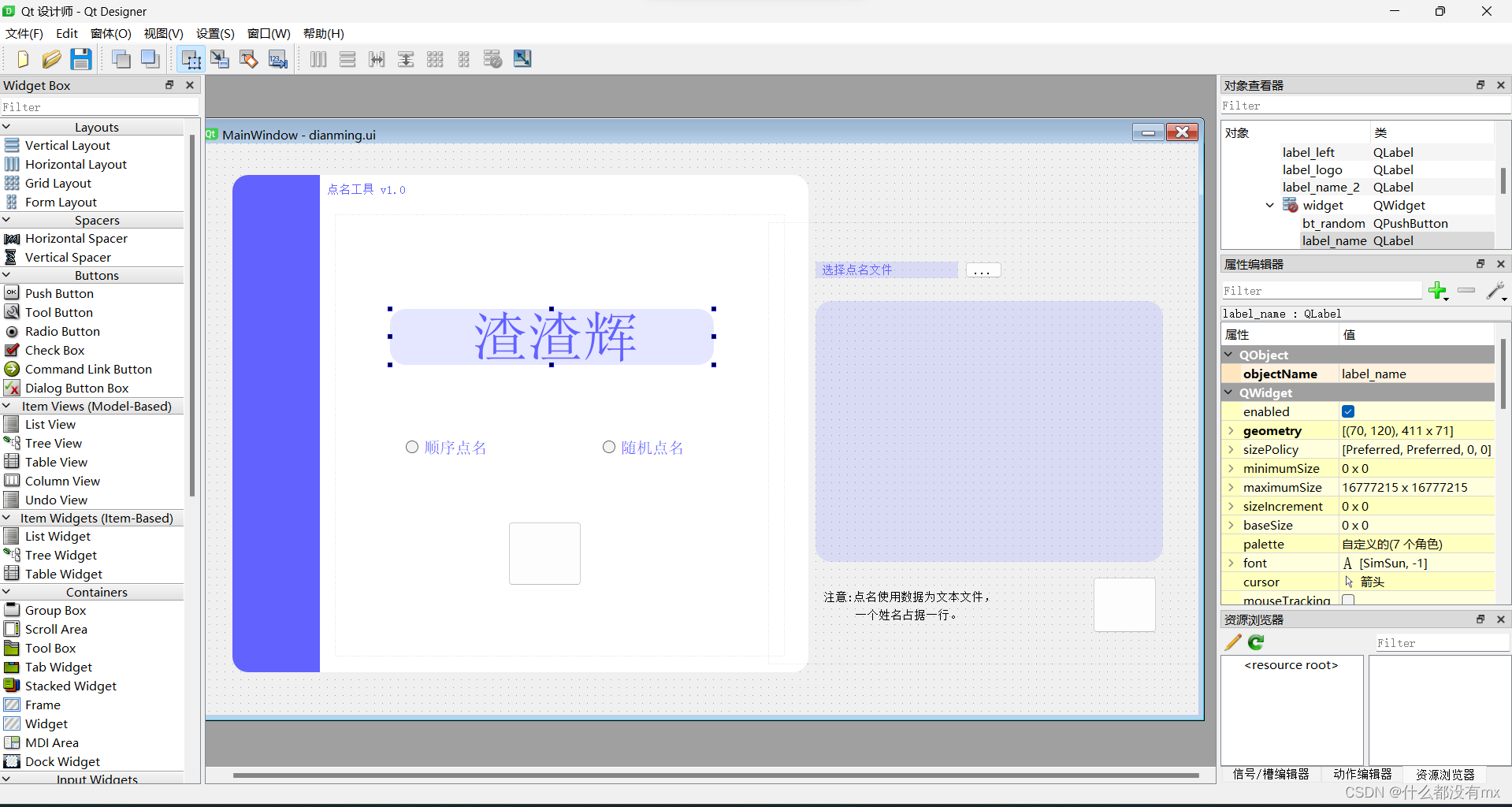Click the New form toolbar icon
1512x807 pixels.
click(23, 59)
